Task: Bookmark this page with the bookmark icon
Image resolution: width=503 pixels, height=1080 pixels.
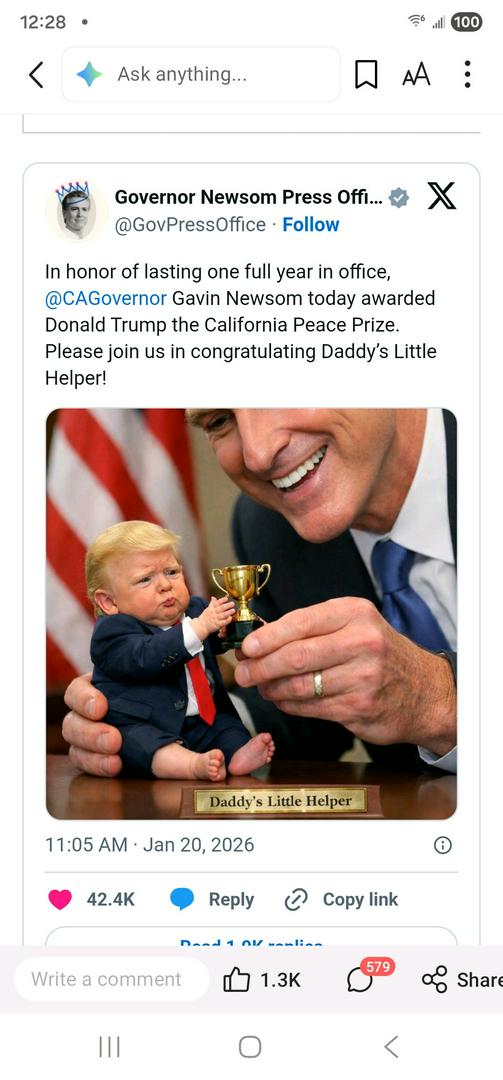Action: pos(366,74)
